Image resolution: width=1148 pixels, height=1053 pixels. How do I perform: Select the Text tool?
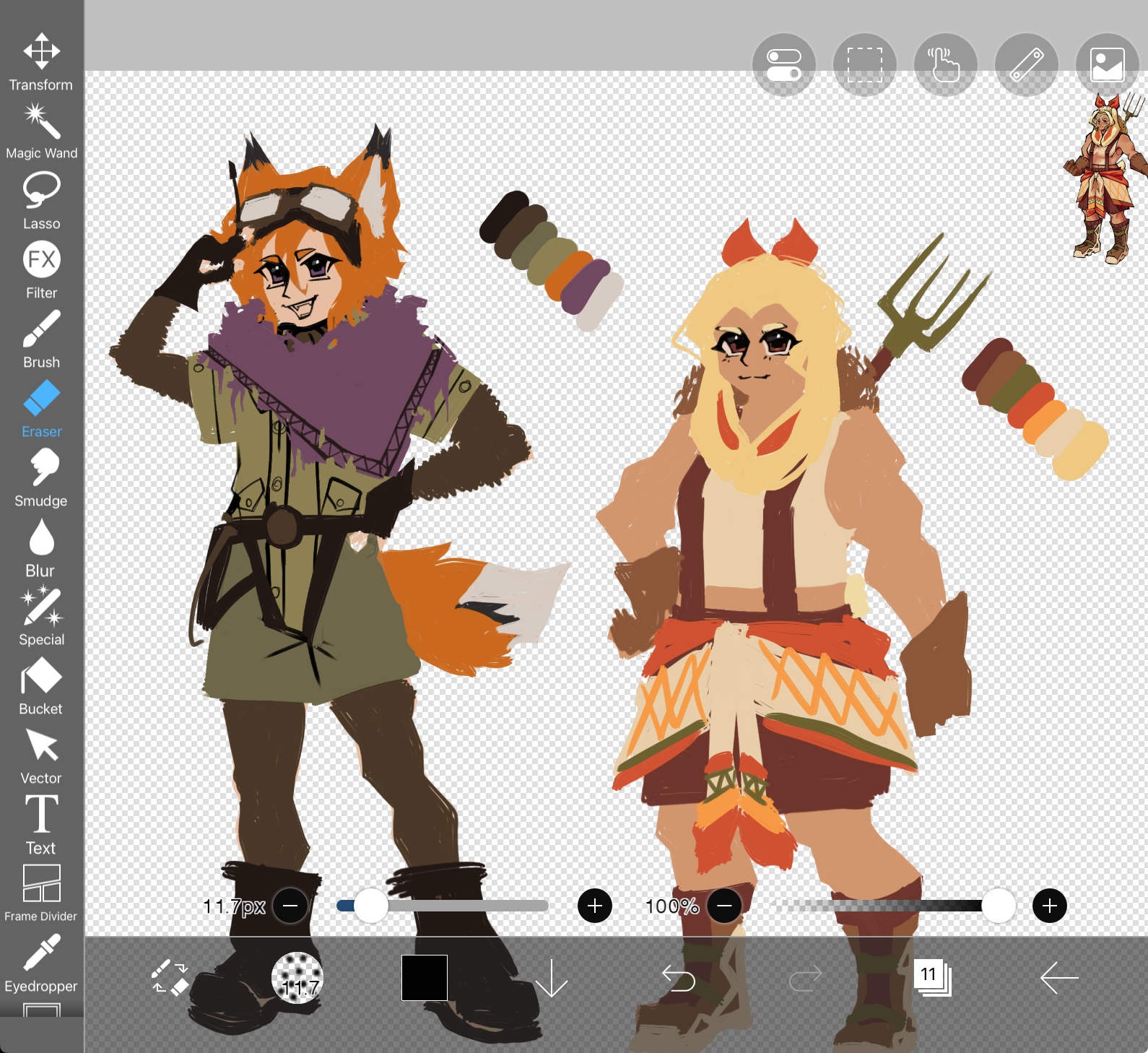pos(41,823)
